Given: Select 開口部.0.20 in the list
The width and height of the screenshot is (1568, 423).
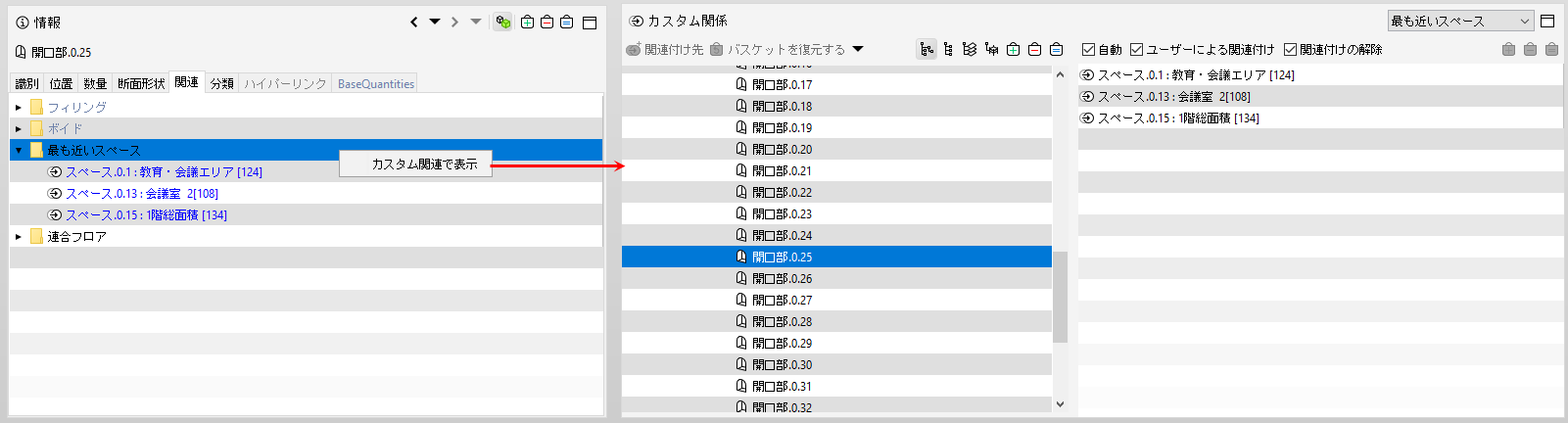Looking at the screenshot, I should (836, 149).
